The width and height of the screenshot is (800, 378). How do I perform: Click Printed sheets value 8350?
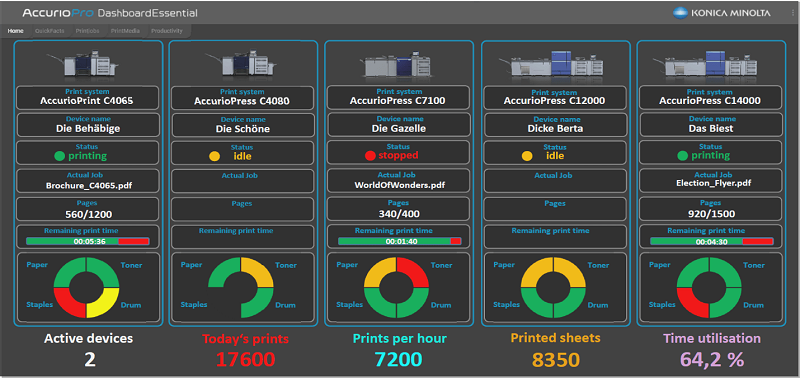point(556,360)
